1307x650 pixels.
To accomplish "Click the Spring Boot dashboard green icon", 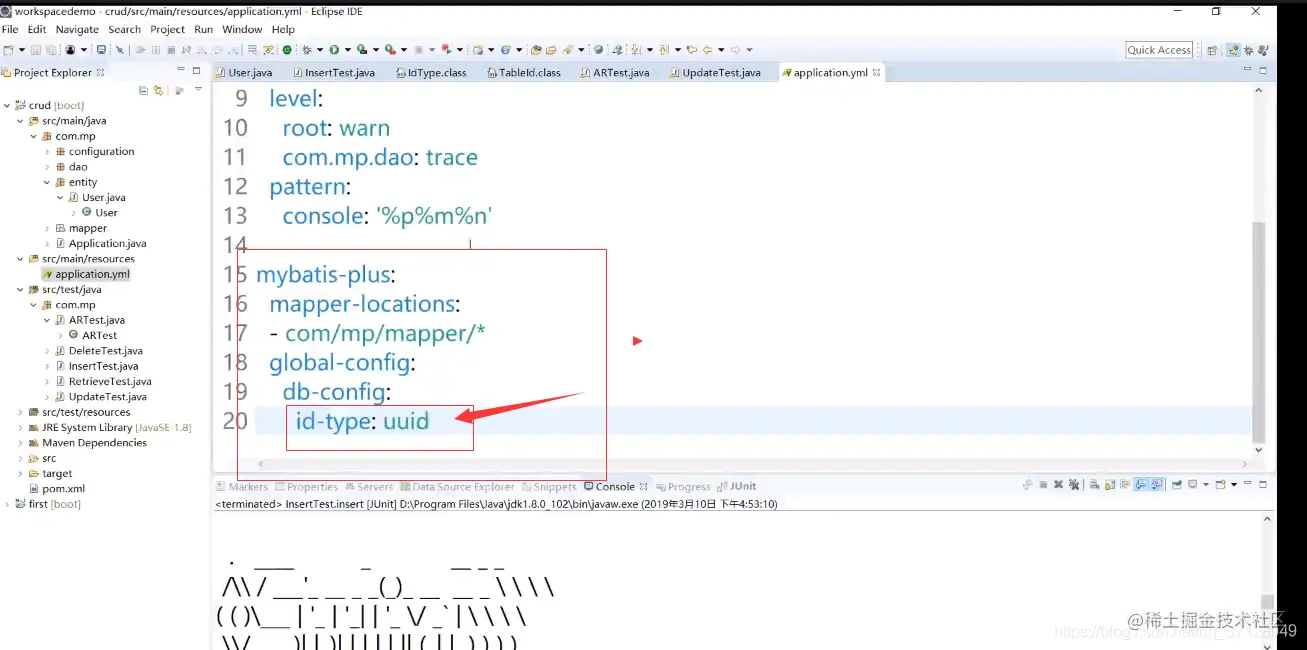I will 287,49.
